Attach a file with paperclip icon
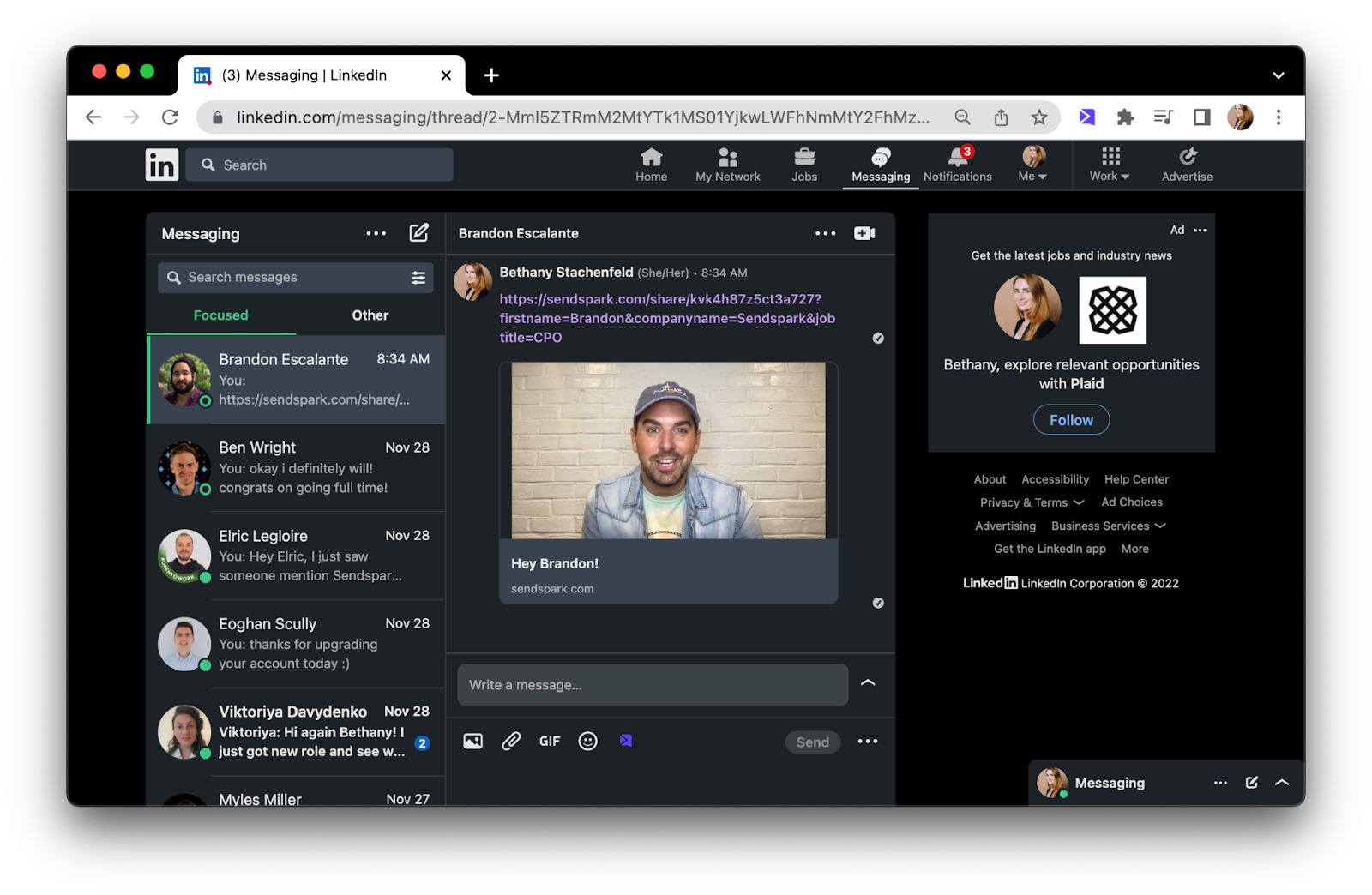The width and height of the screenshot is (1372, 895). [511, 742]
